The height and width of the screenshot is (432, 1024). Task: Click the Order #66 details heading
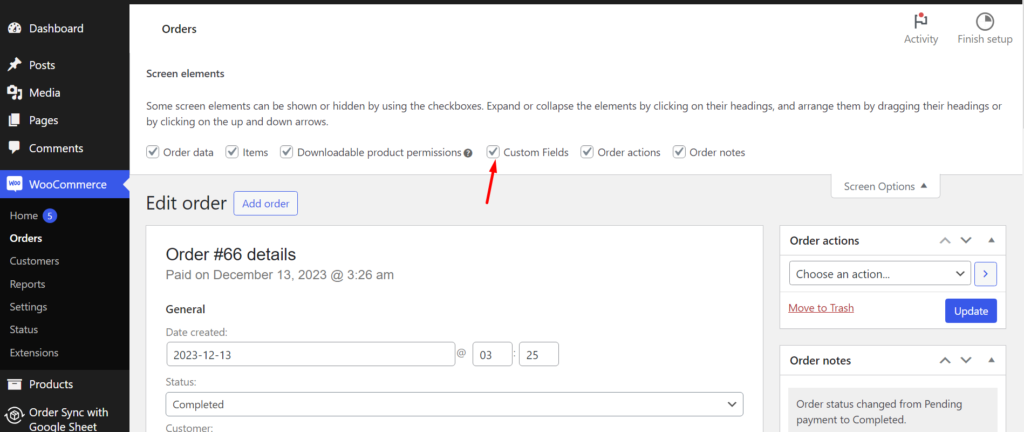click(x=231, y=254)
